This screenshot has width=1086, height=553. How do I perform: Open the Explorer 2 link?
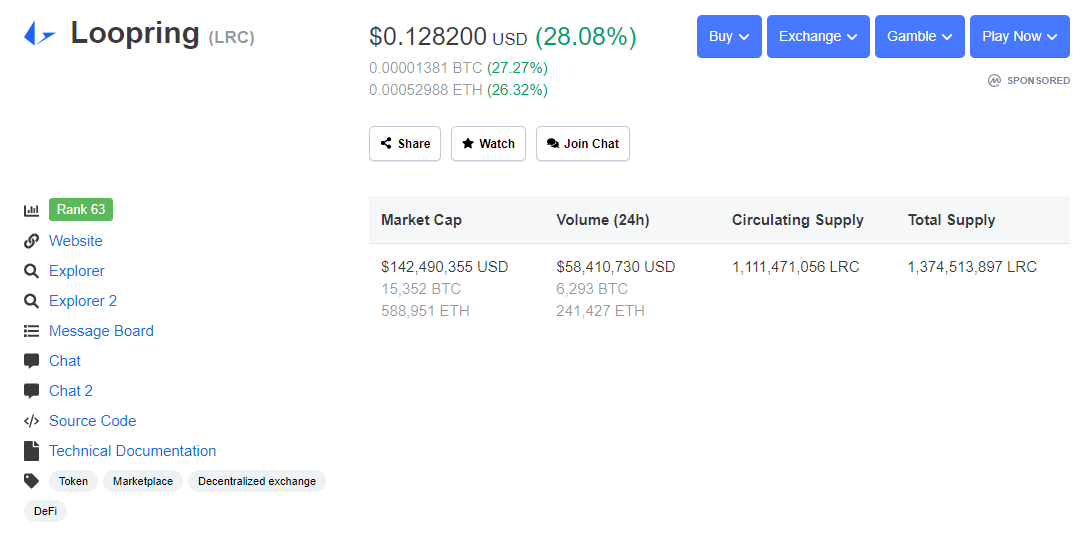[83, 301]
